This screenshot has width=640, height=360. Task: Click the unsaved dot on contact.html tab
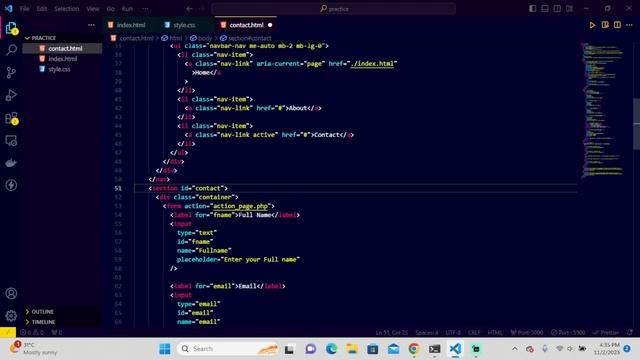(x=270, y=25)
